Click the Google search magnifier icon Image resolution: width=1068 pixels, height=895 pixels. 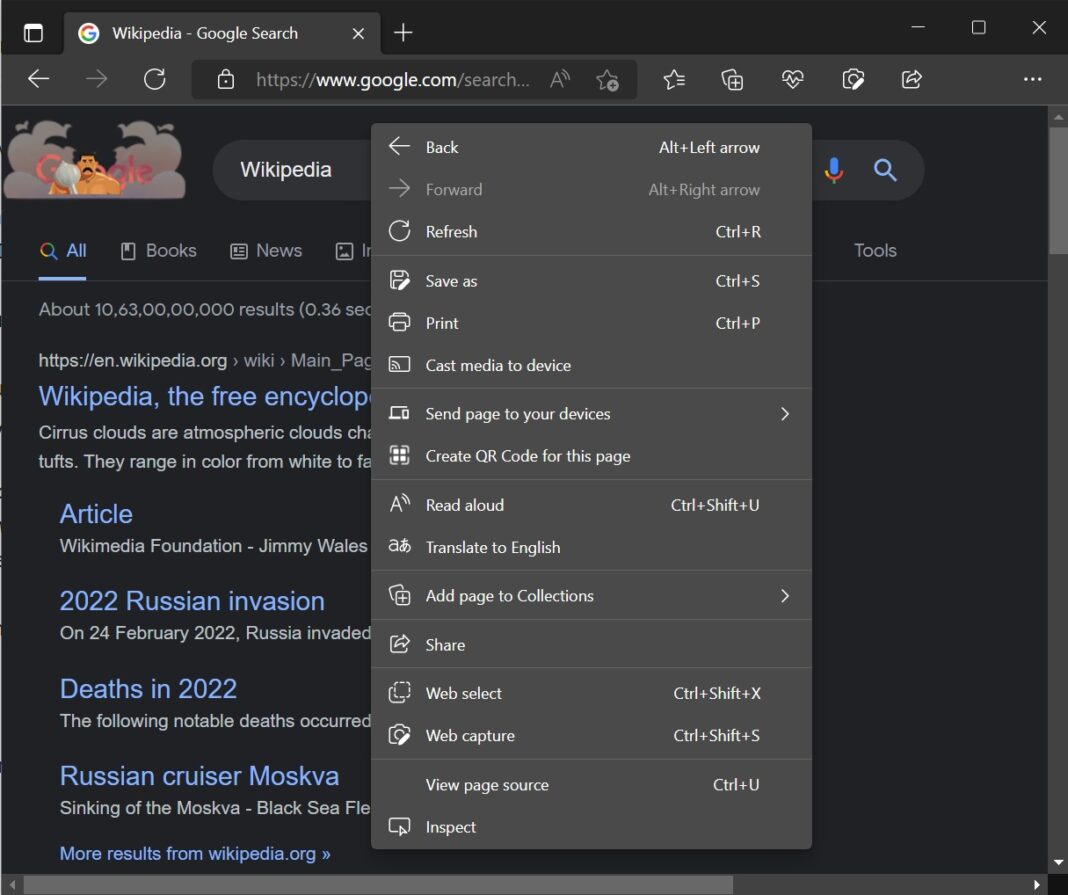[x=885, y=170]
